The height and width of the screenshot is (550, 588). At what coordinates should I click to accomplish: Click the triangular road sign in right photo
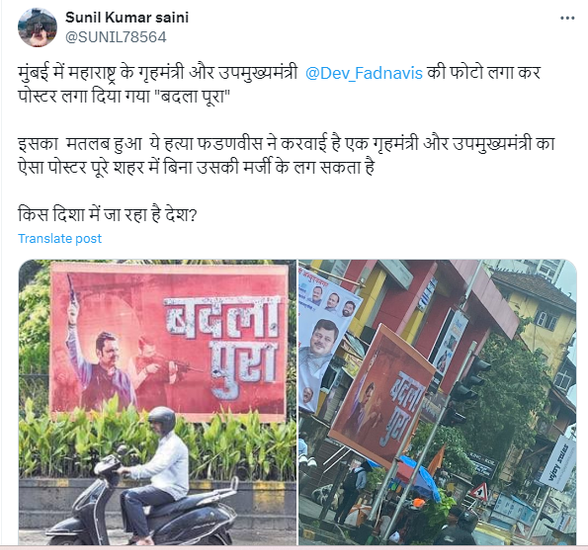click(x=480, y=492)
